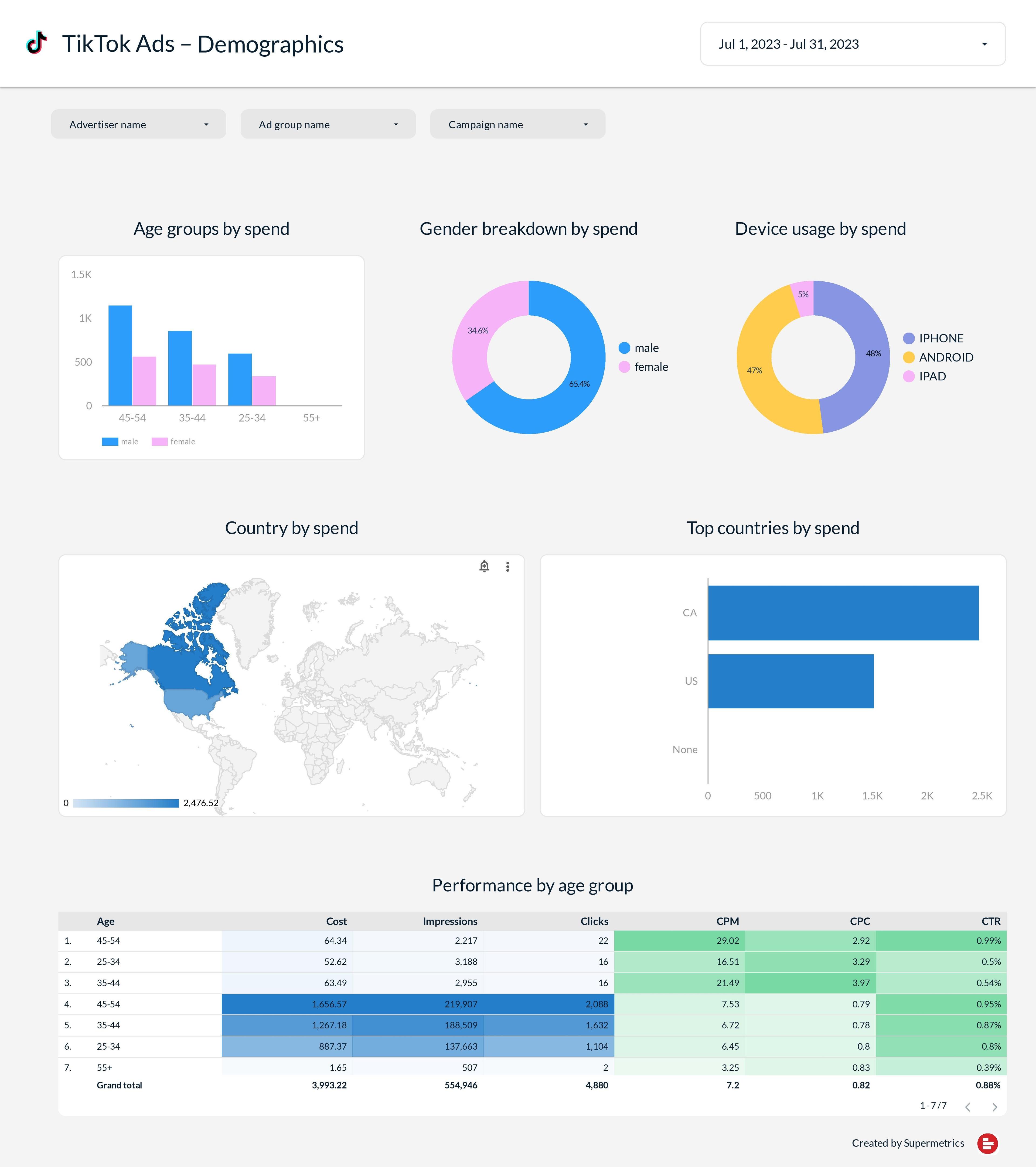Image resolution: width=1036 pixels, height=1167 pixels.
Task: Go to previous table page arrow
Action: (x=968, y=1107)
